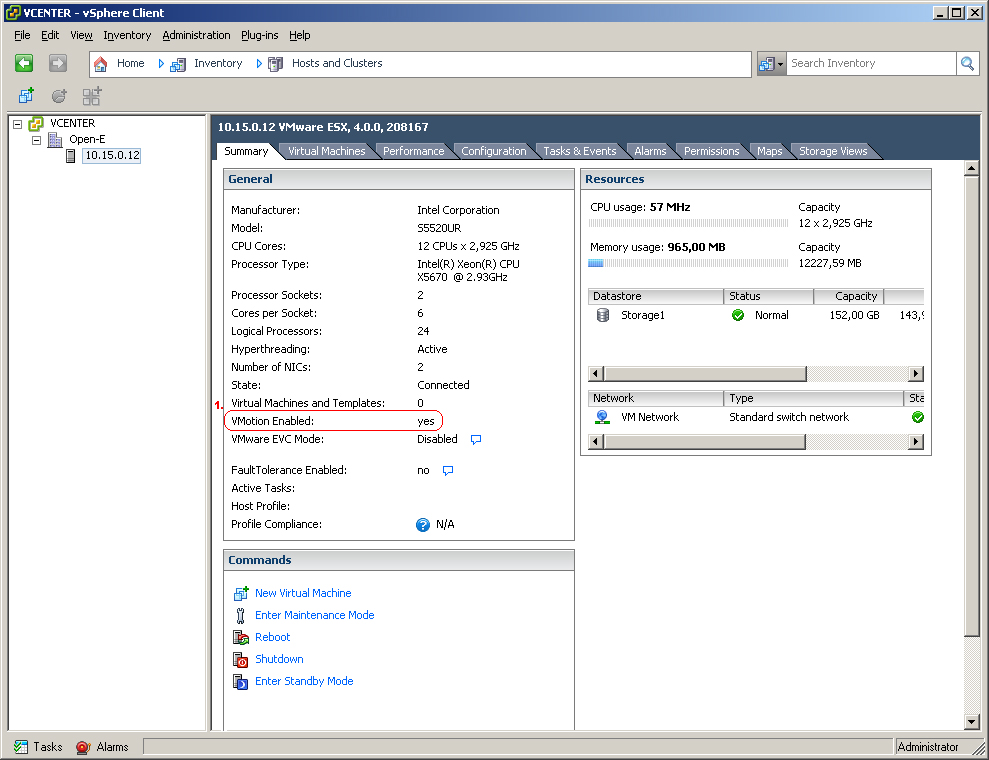Collapse the Open-E datacenter node

point(37,140)
